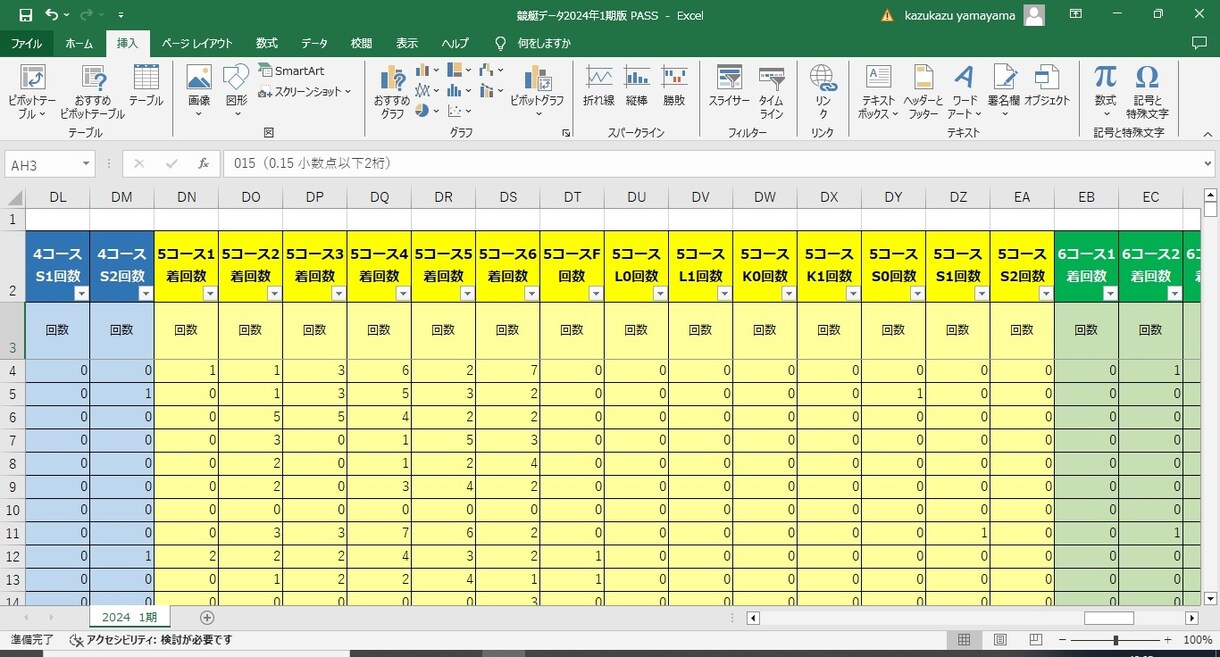Insert a スライサー slicer
The image size is (1220, 657).
pos(729,86)
